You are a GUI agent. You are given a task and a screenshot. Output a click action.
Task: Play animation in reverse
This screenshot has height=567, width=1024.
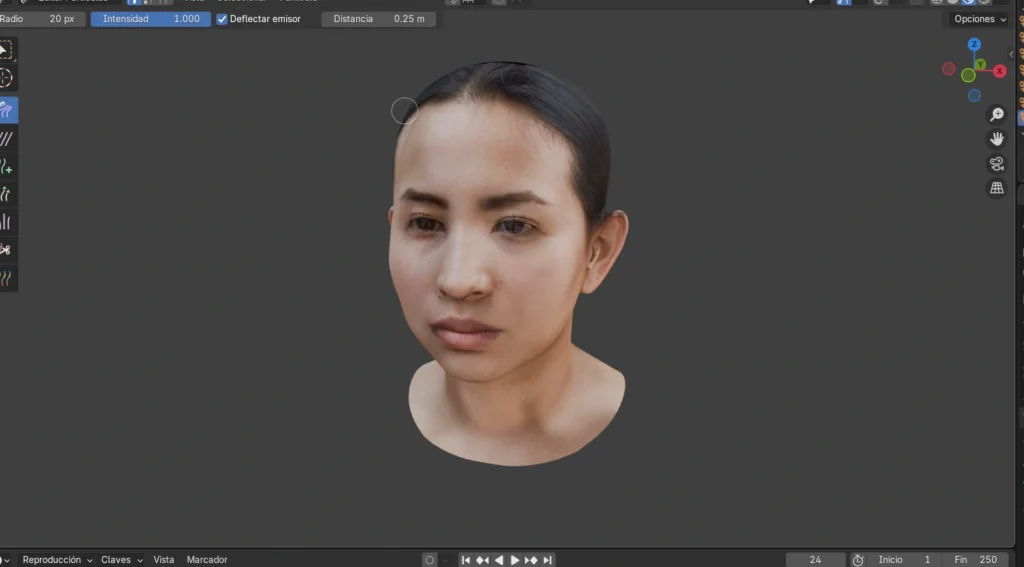[x=498, y=560]
